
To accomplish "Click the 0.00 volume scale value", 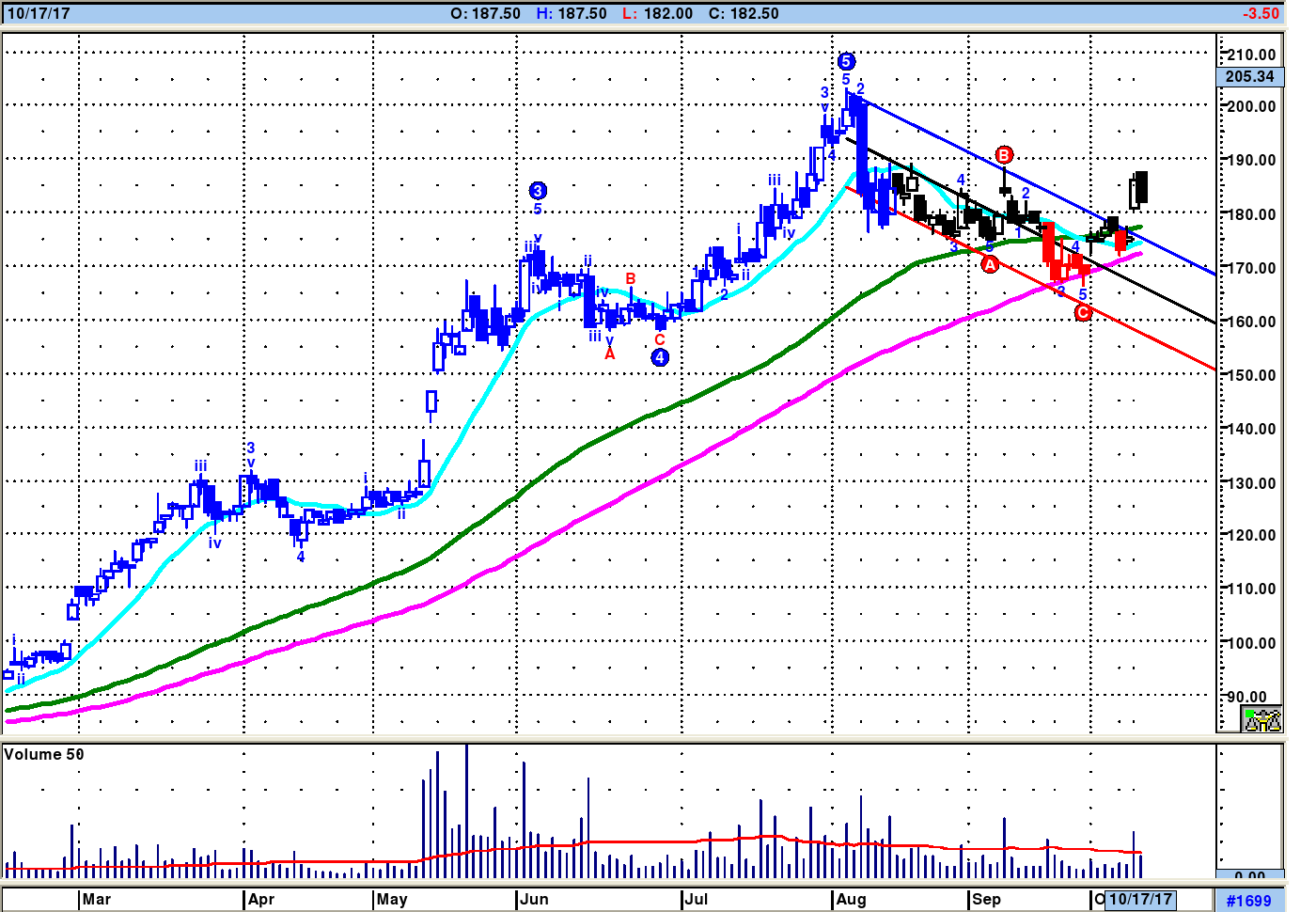I will pyautogui.click(x=1249, y=876).
